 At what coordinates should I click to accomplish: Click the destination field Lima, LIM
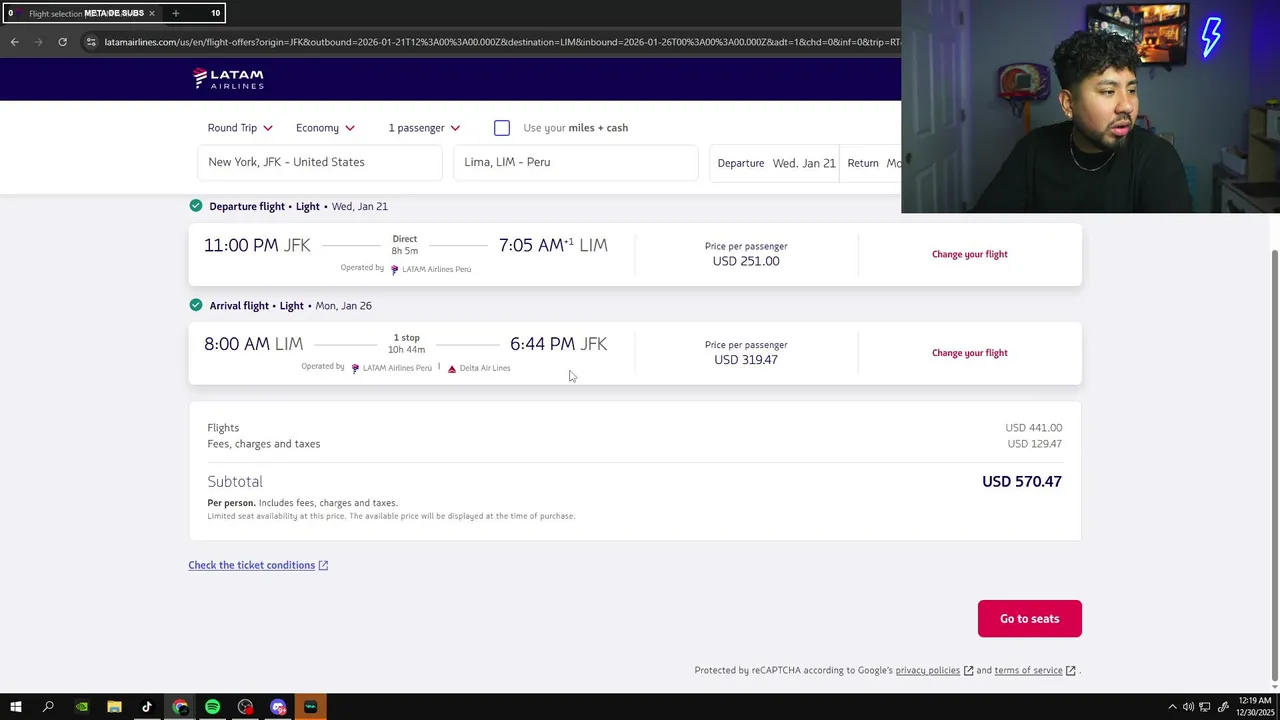[575, 162]
